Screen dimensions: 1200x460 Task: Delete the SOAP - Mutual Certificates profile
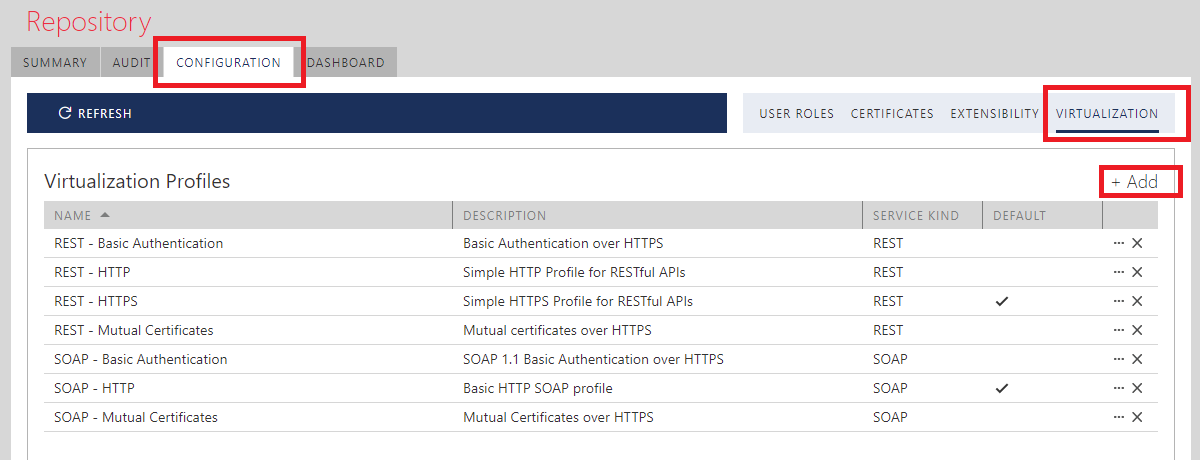pos(1137,417)
